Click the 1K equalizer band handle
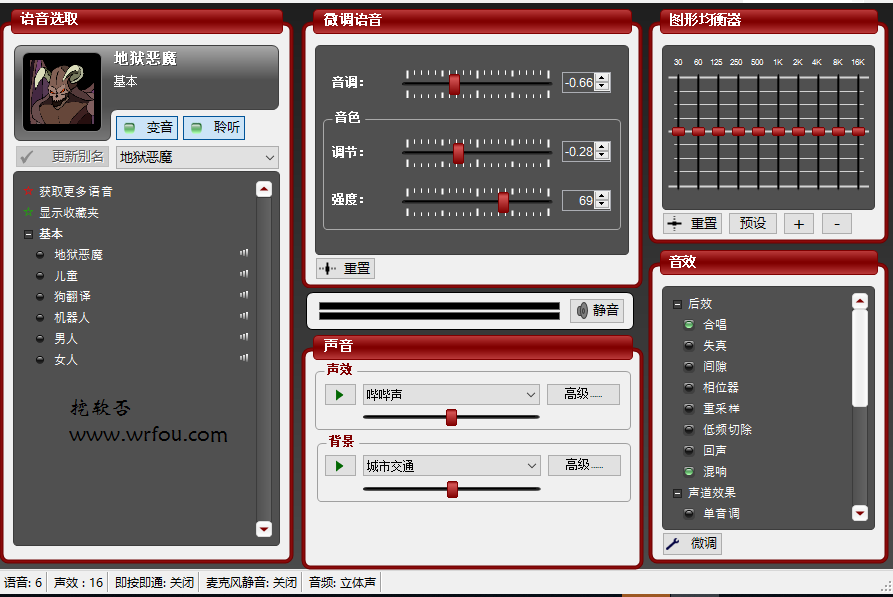 [x=779, y=132]
